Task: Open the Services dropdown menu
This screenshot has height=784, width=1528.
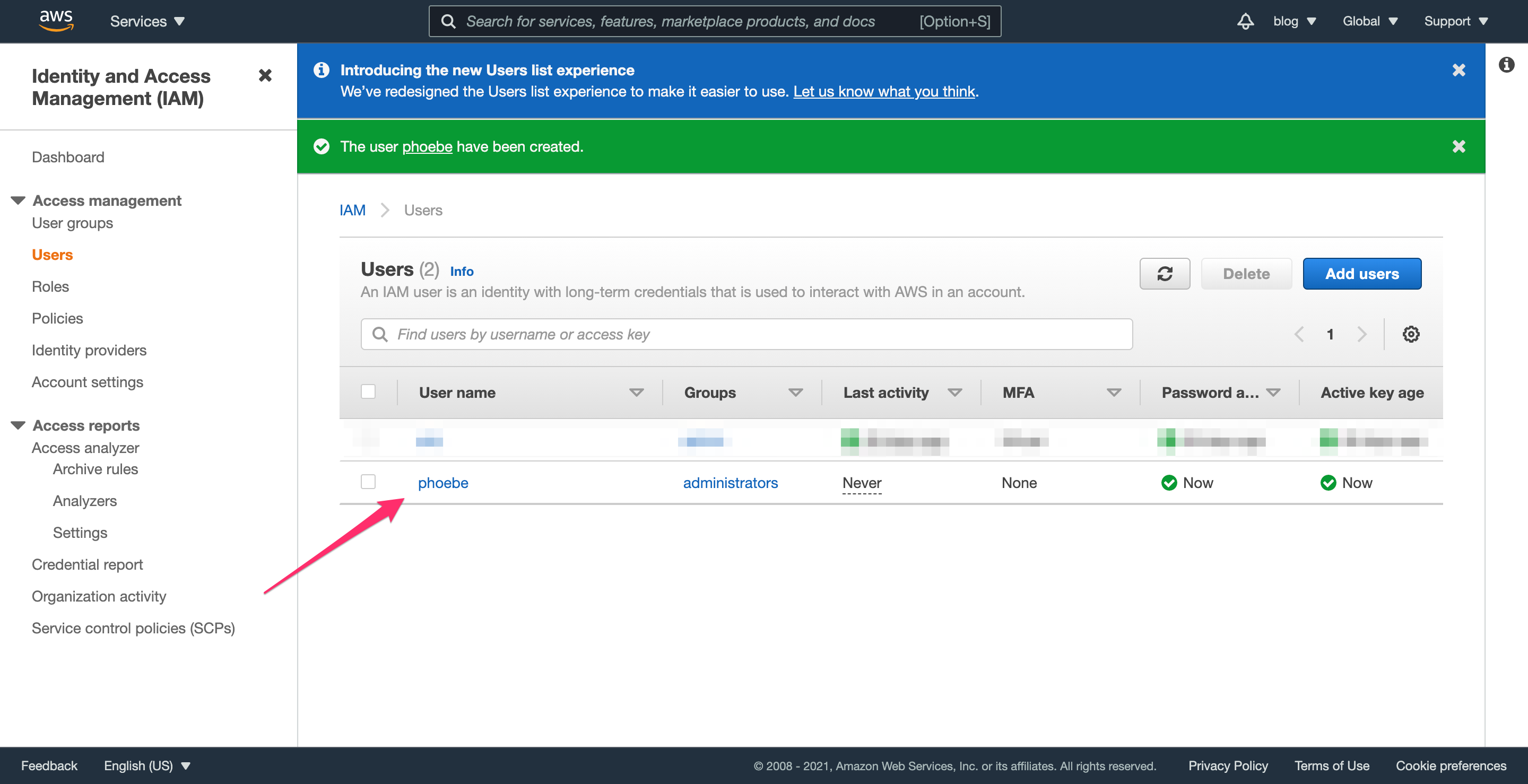Action: tap(147, 21)
